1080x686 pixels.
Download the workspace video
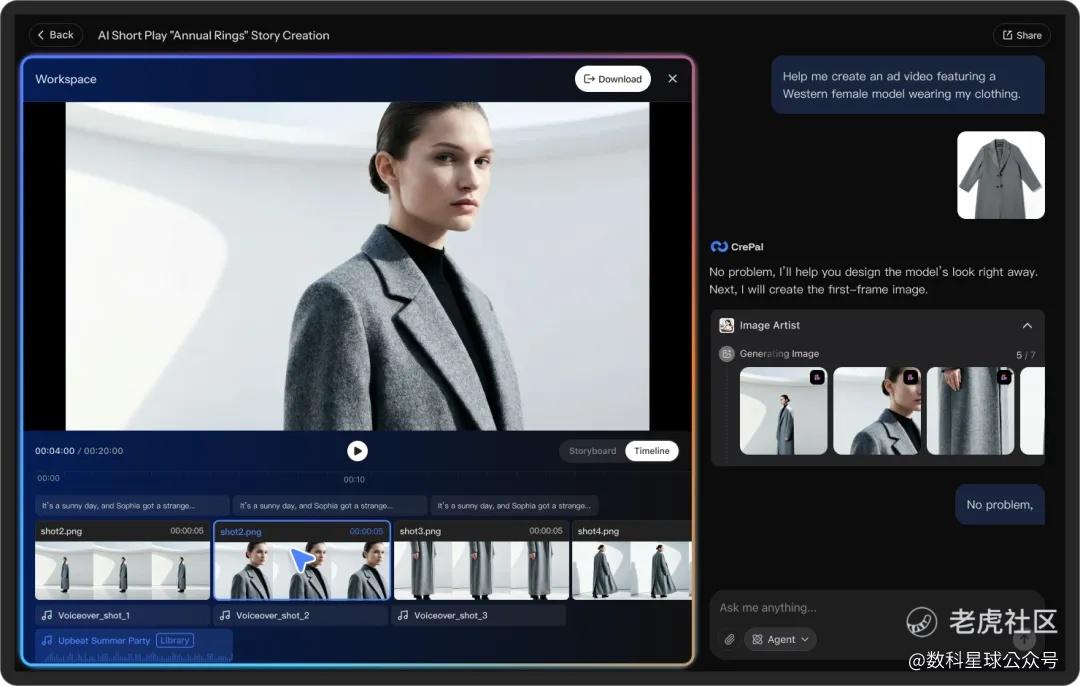click(612, 79)
